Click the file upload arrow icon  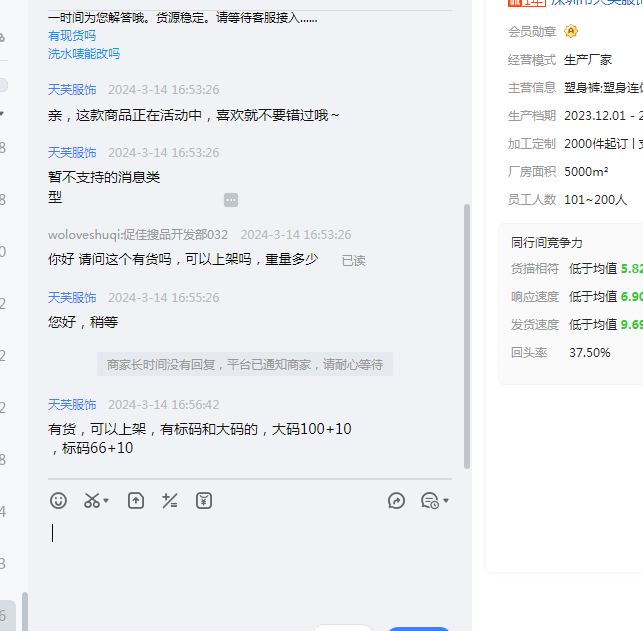(x=136, y=500)
